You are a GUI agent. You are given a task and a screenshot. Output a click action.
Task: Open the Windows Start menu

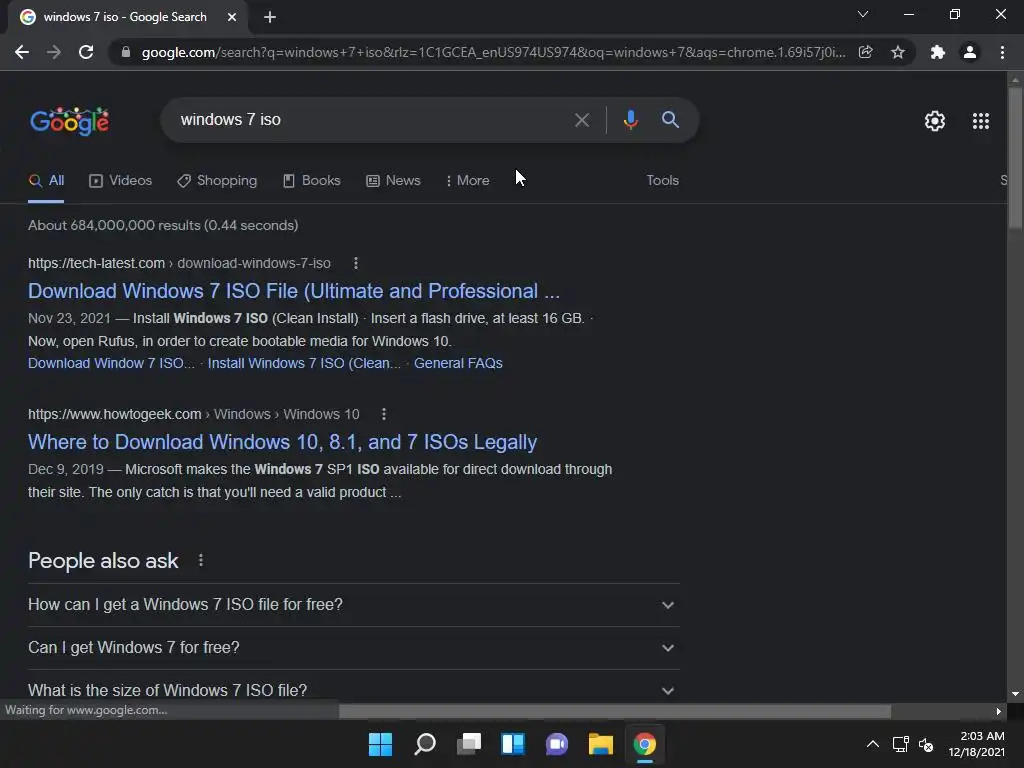tap(380, 744)
